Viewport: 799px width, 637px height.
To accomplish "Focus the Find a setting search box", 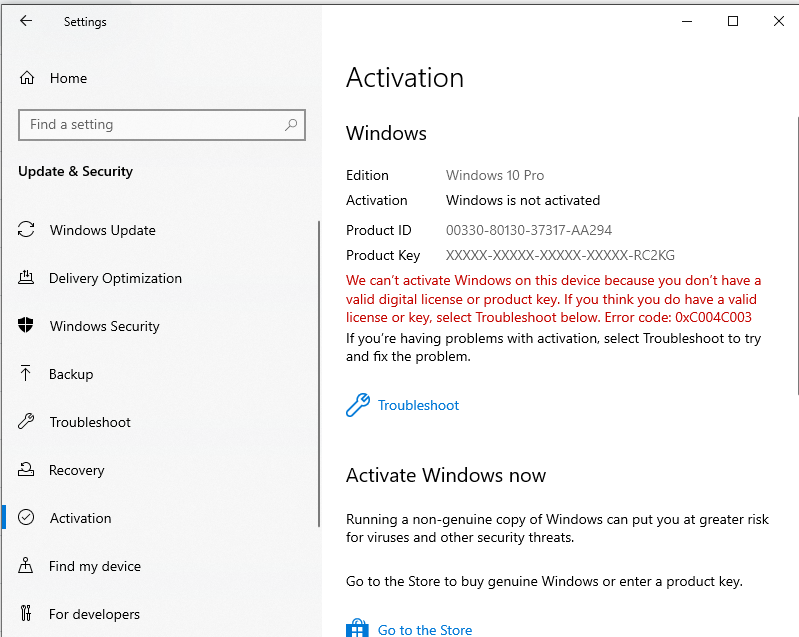I will coord(162,125).
